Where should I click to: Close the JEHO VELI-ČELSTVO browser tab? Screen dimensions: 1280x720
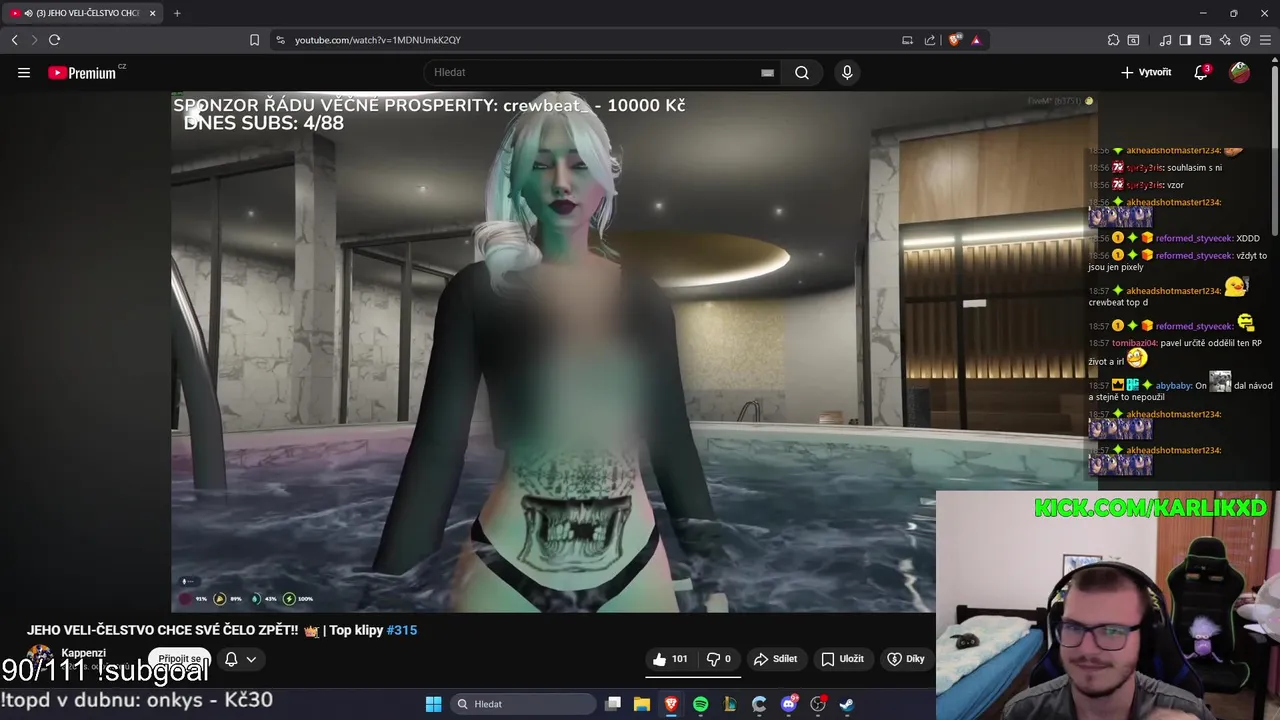pyautogui.click(x=152, y=13)
